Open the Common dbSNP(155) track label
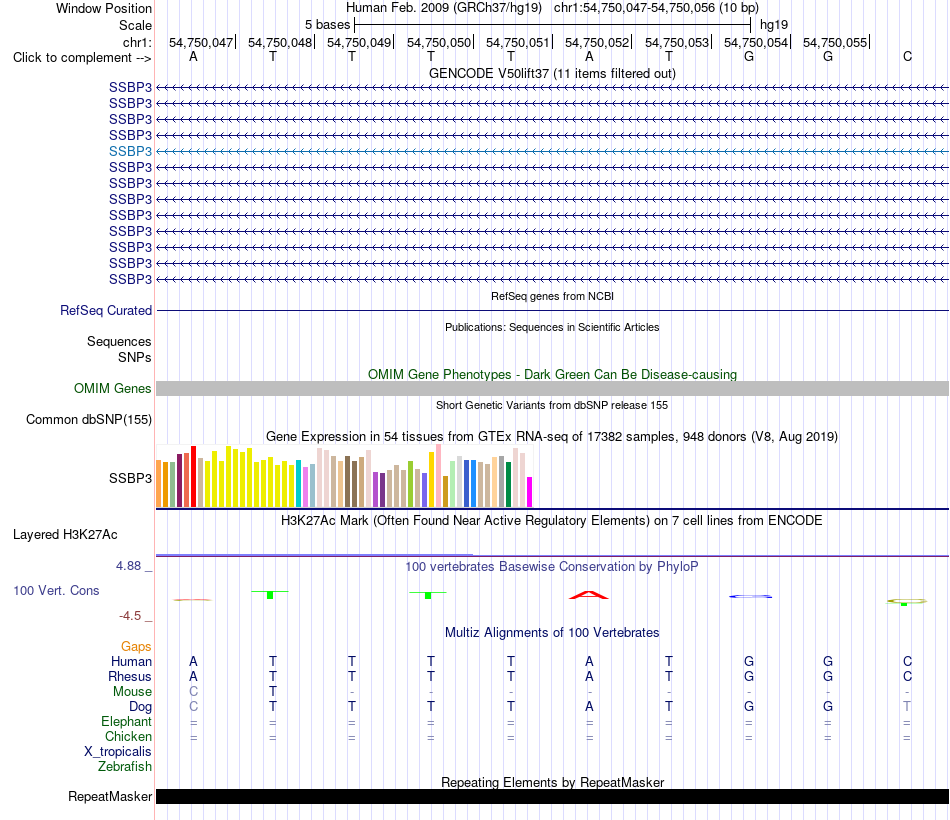This screenshot has width=950, height=820. coord(89,419)
